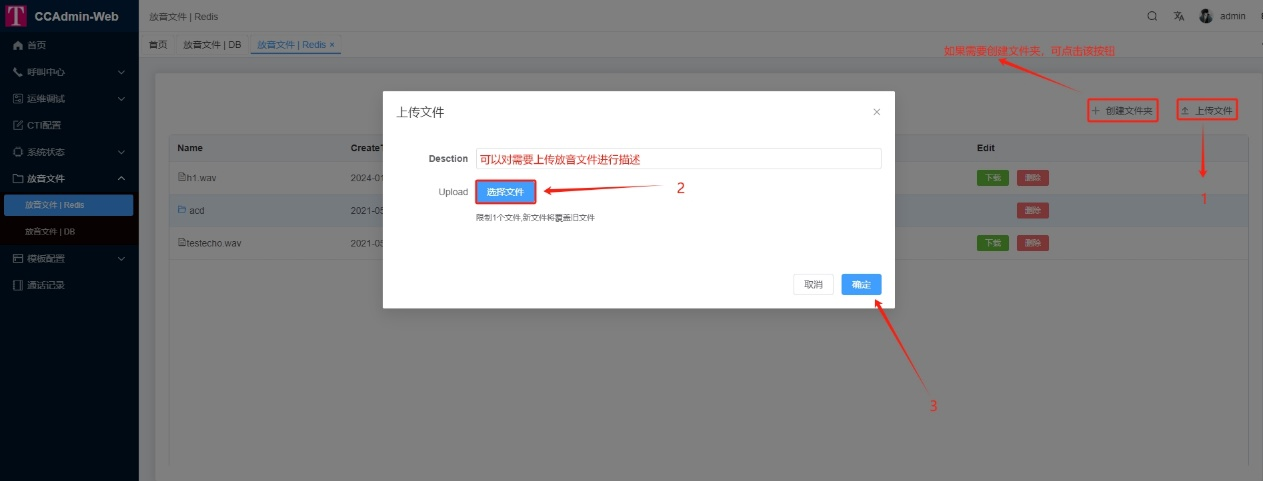Image resolution: width=1263 pixels, height=481 pixels.
Task: Delete h1.wav with 删除 button
Action: 1033,177
